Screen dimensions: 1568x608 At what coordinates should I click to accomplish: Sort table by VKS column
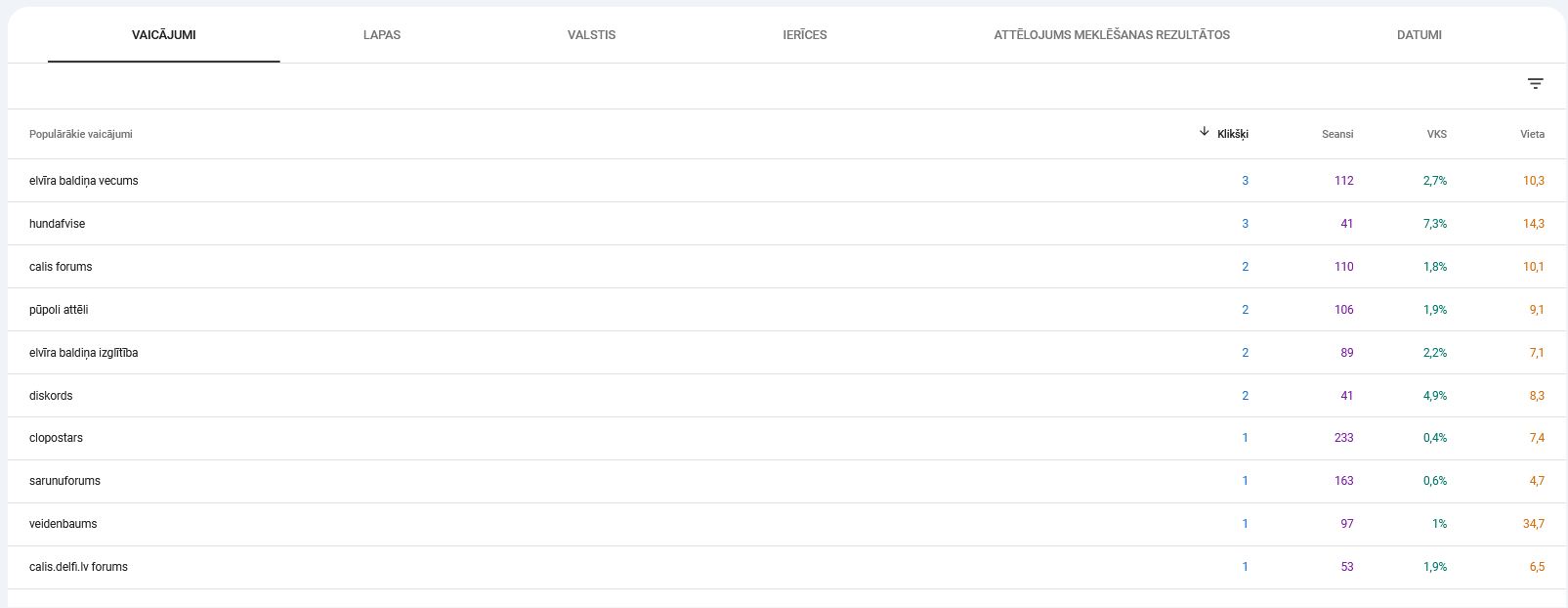pyautogui.click(x=1436, y=134)
